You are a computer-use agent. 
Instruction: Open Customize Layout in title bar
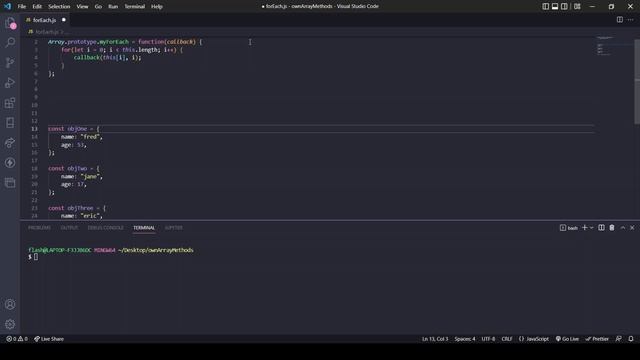tap(577, 7)
